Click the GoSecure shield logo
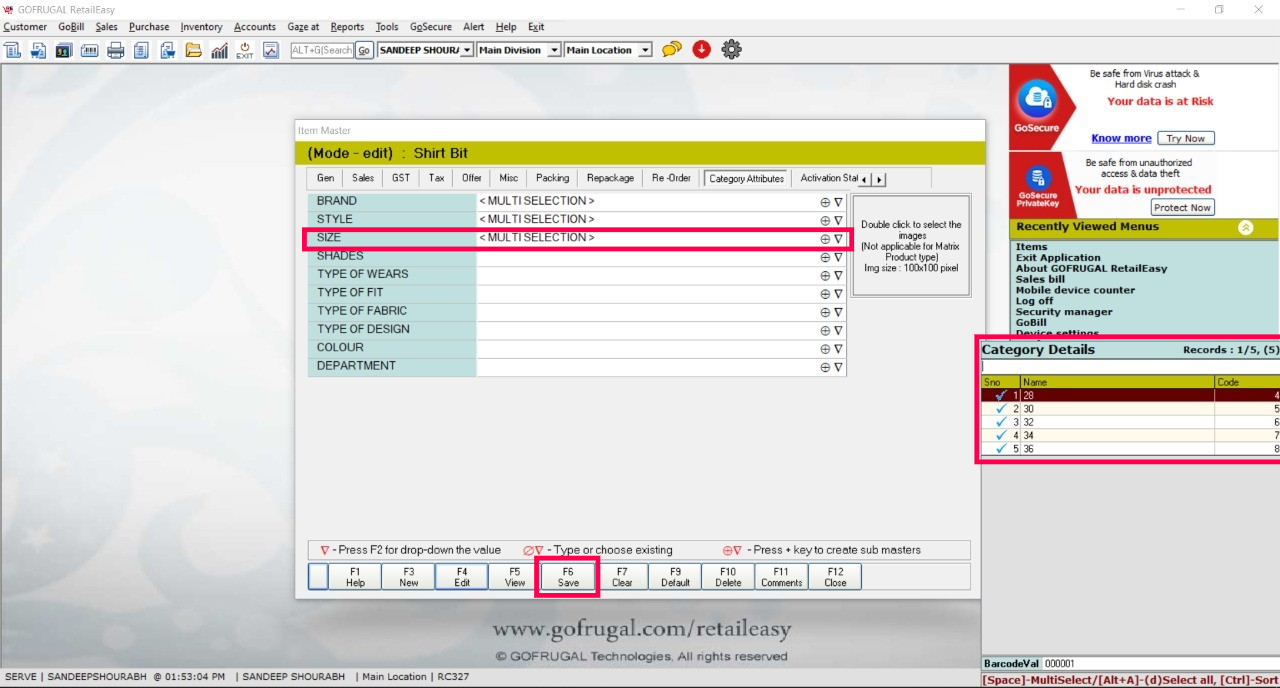 click(x=1037, y=99)
